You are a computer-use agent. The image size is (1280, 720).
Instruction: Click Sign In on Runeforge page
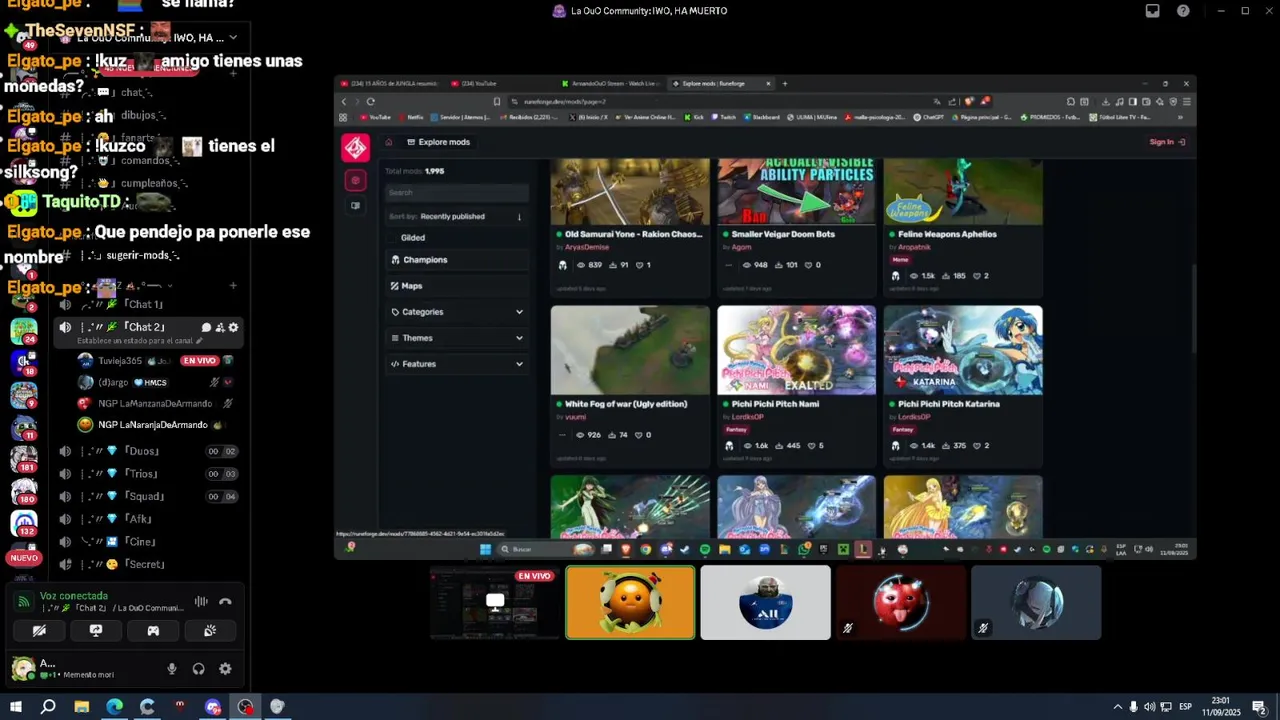coord(1167,142)
